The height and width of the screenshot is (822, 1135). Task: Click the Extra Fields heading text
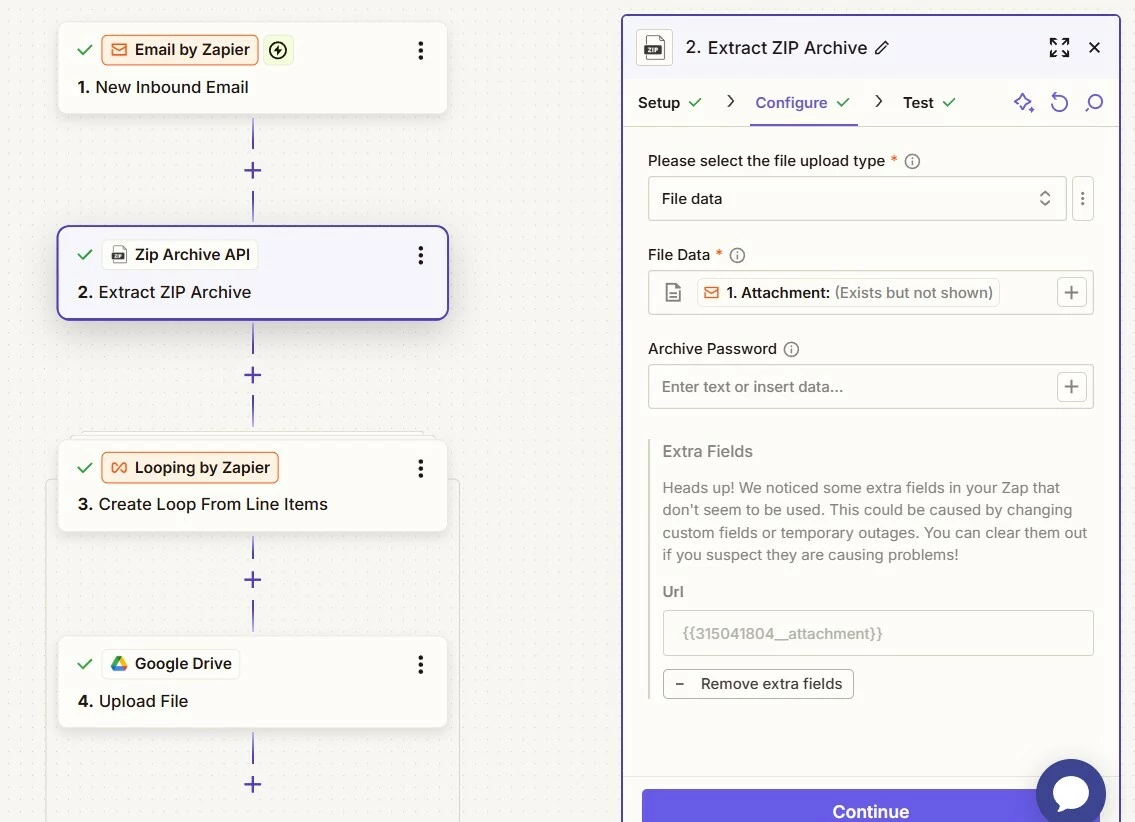pyautogui.click(x=708, y=452)
